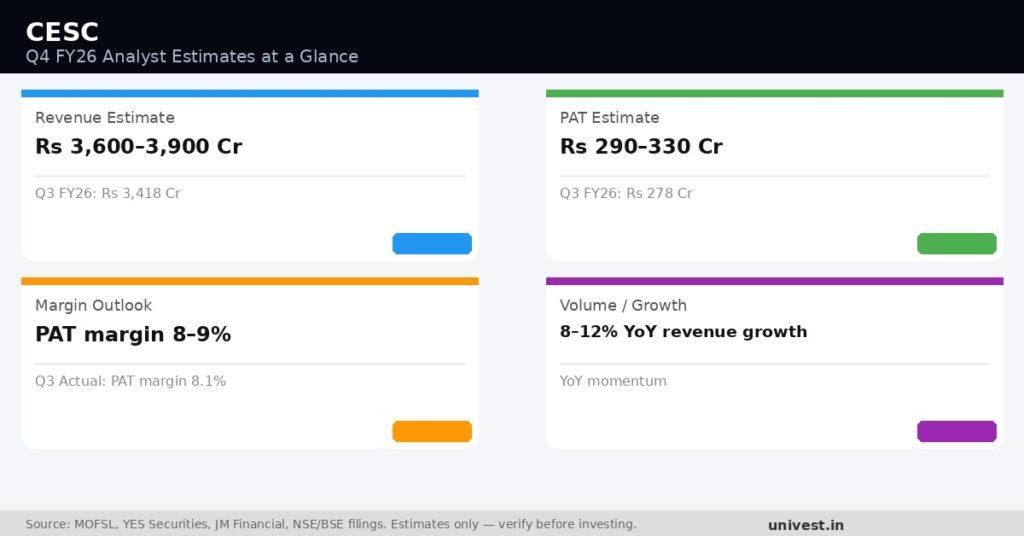This screenshot has width=1024, height=536.
Task: Click the CESC title heading
Action: 62,31
